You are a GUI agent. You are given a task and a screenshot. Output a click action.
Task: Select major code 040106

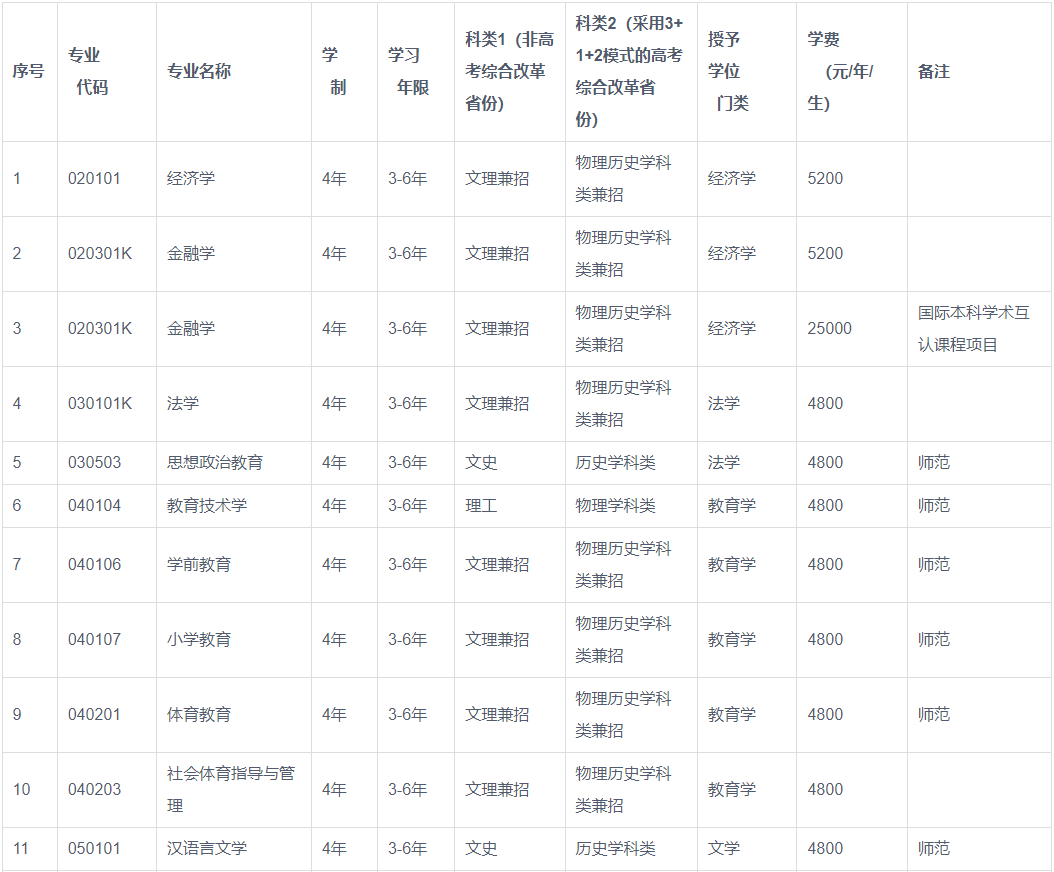[x=95, y=564]
